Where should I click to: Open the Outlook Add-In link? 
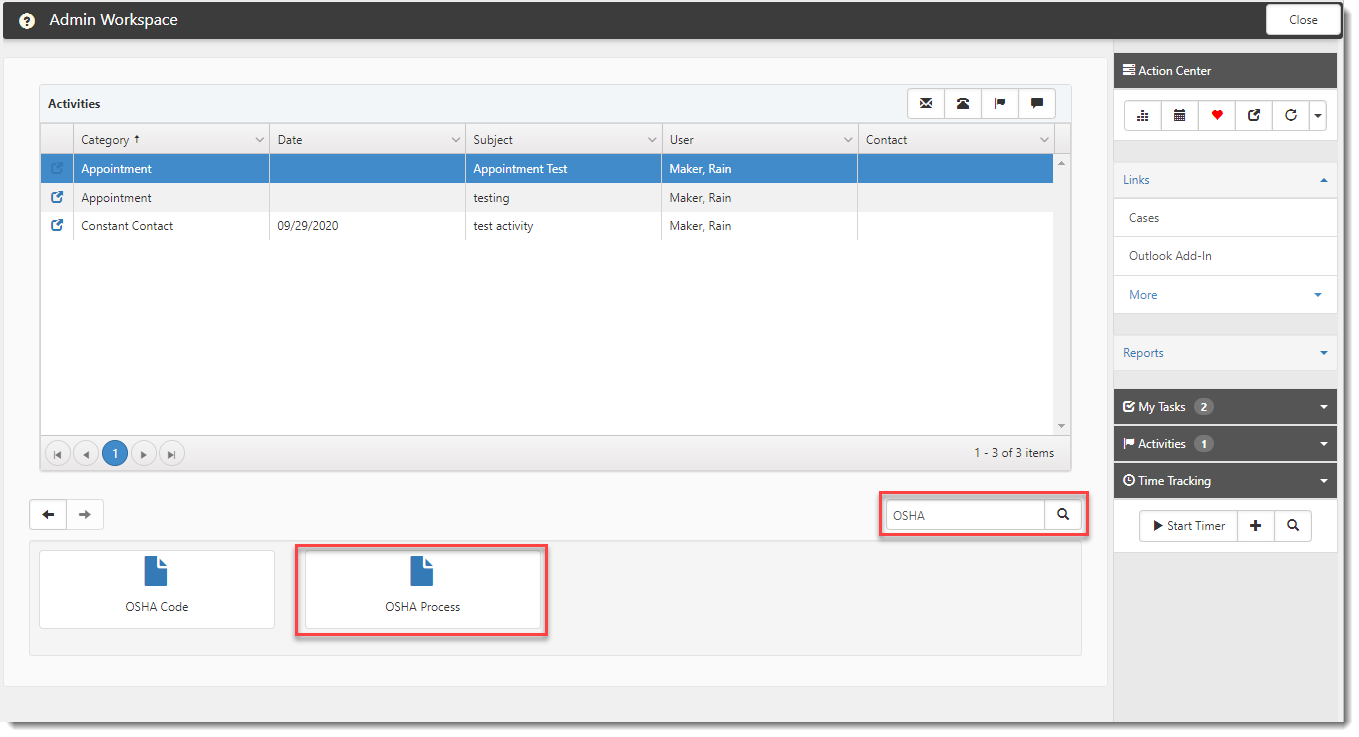pyautogui.click(x=1170, y=256)
